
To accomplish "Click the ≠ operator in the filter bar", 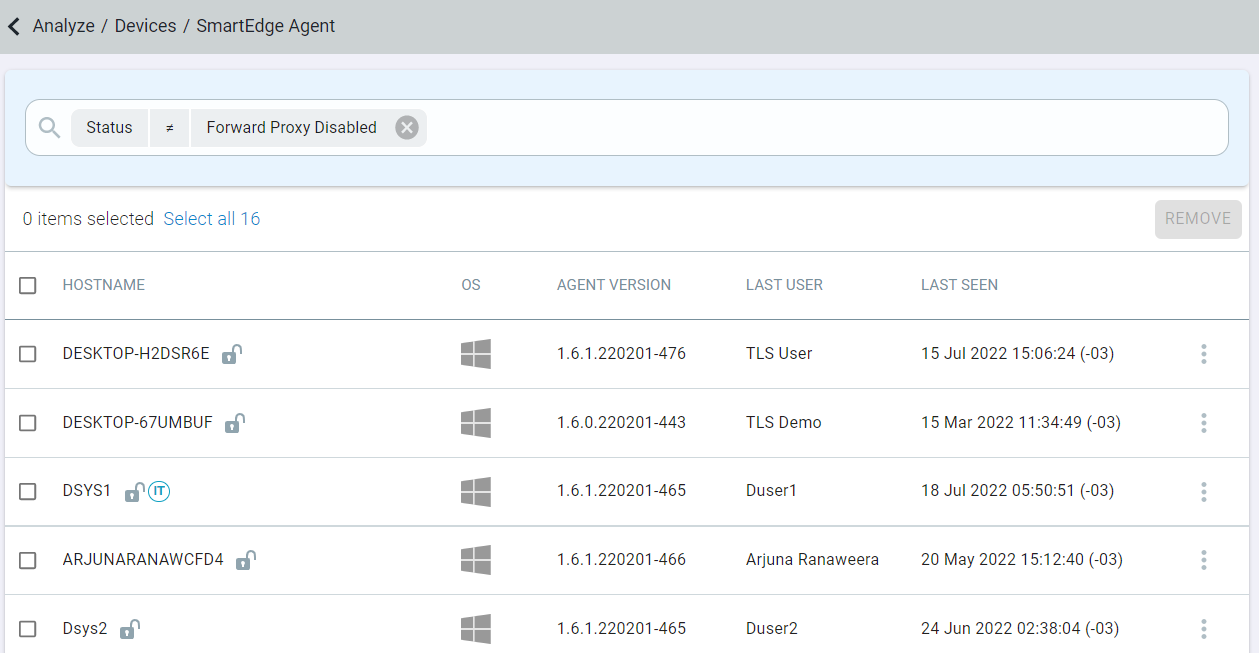I will [168, 127].
